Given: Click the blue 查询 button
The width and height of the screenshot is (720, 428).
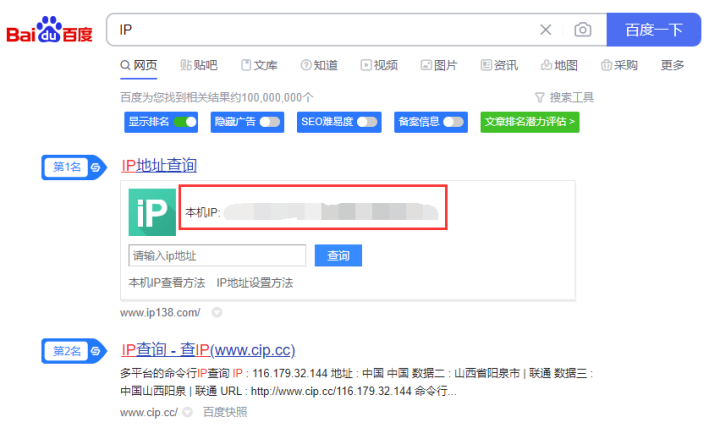Looking at the screenshot, I should [x=338, y=255].
